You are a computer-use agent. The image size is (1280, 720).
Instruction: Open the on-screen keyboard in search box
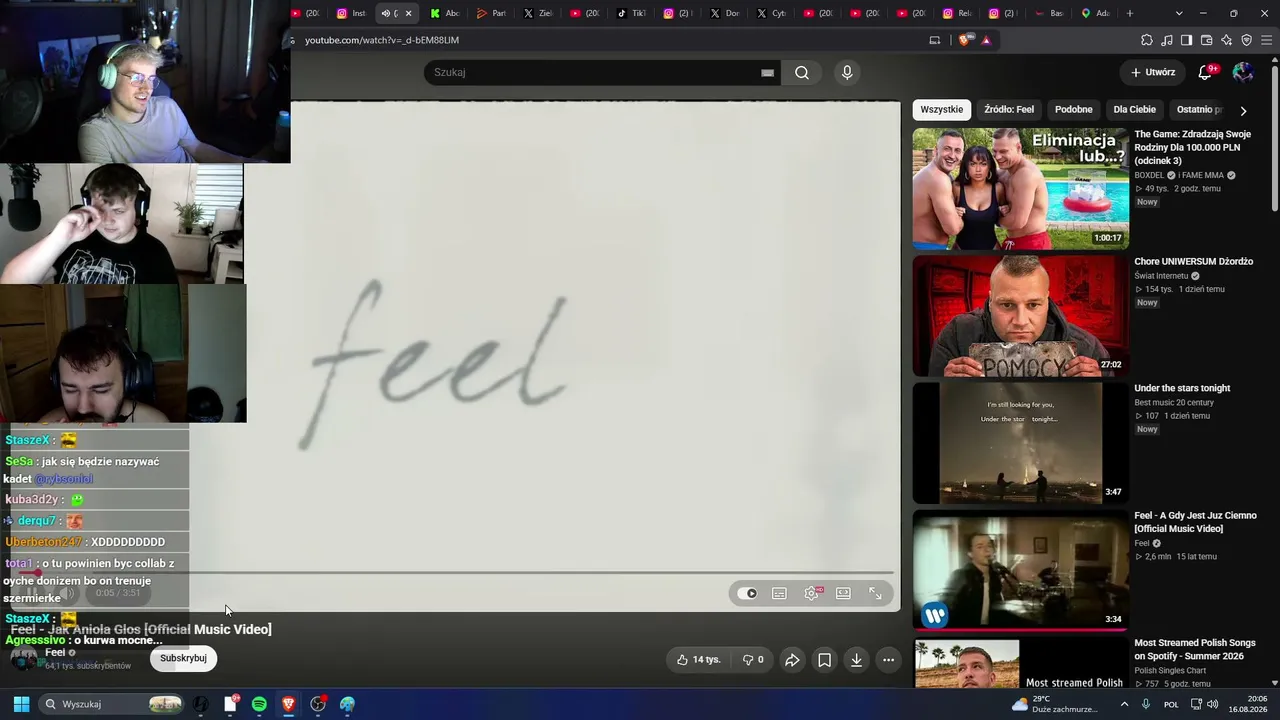(x=767, y=72)
